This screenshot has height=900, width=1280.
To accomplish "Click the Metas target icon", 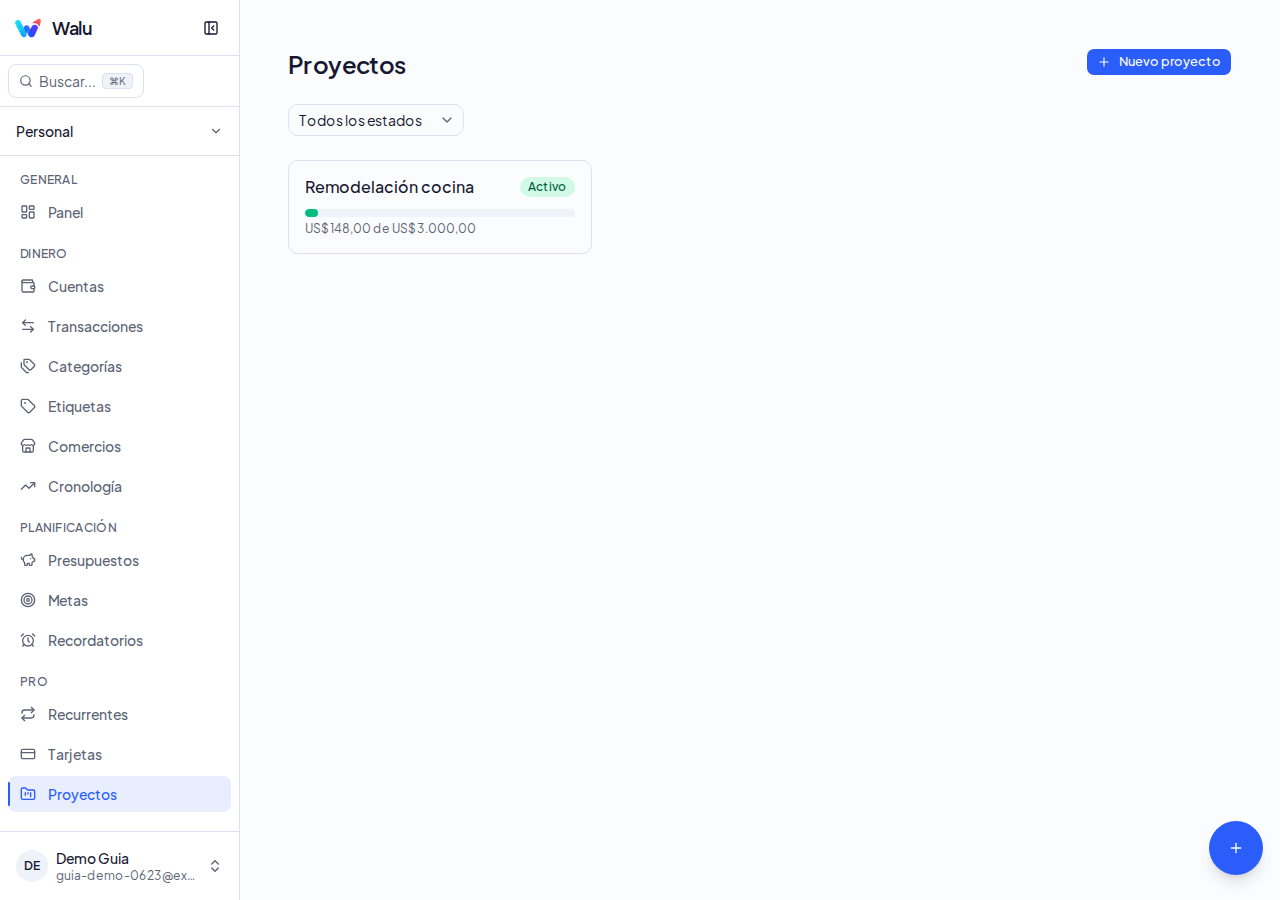I will (28, 600).
